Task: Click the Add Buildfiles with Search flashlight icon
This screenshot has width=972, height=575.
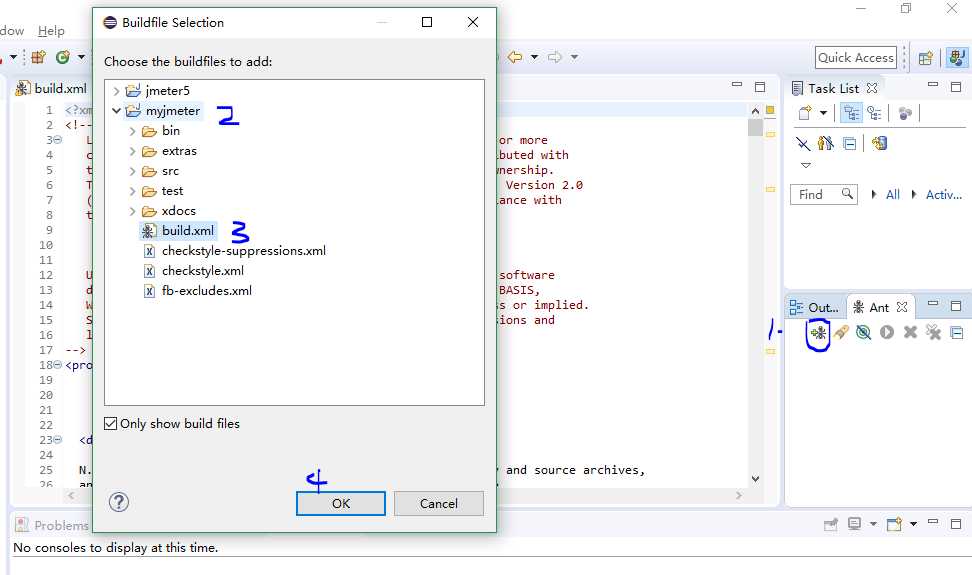Action: [x=841, y=333]
